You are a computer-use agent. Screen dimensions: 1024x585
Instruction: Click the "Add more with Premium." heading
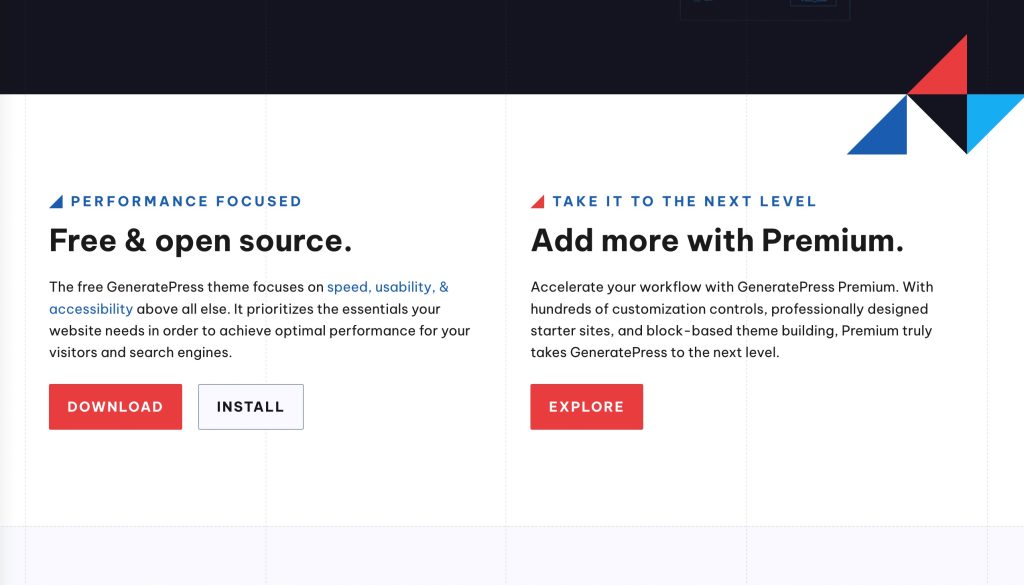tap(717, 240)
